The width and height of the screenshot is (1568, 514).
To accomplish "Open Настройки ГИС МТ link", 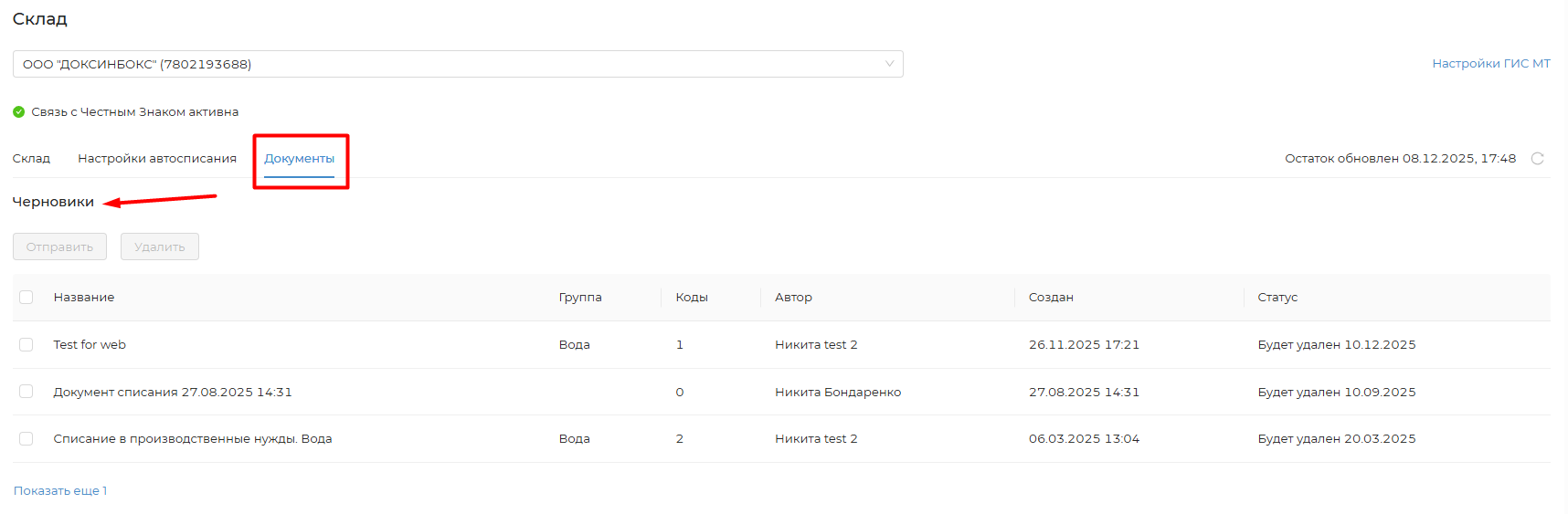I will pyautogui.click(x=1491, y=64).
